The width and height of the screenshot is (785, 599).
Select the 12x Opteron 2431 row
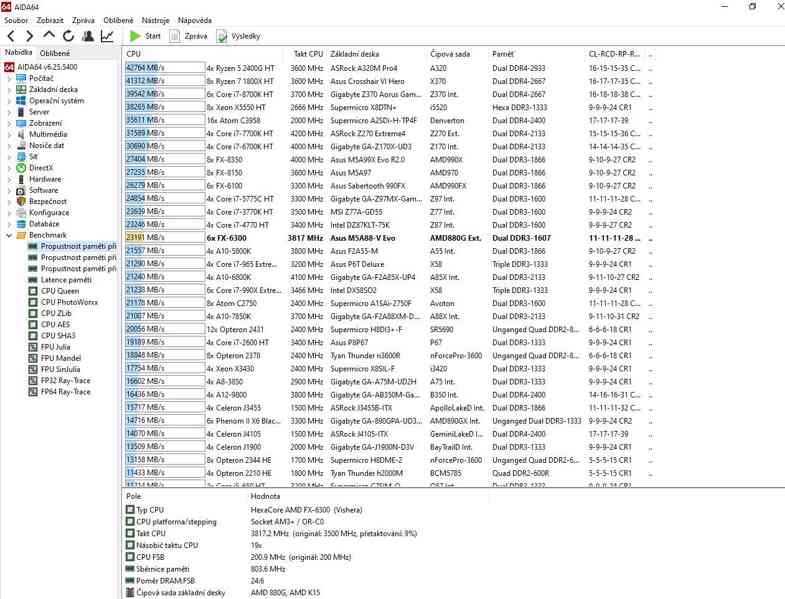[388, 330]
